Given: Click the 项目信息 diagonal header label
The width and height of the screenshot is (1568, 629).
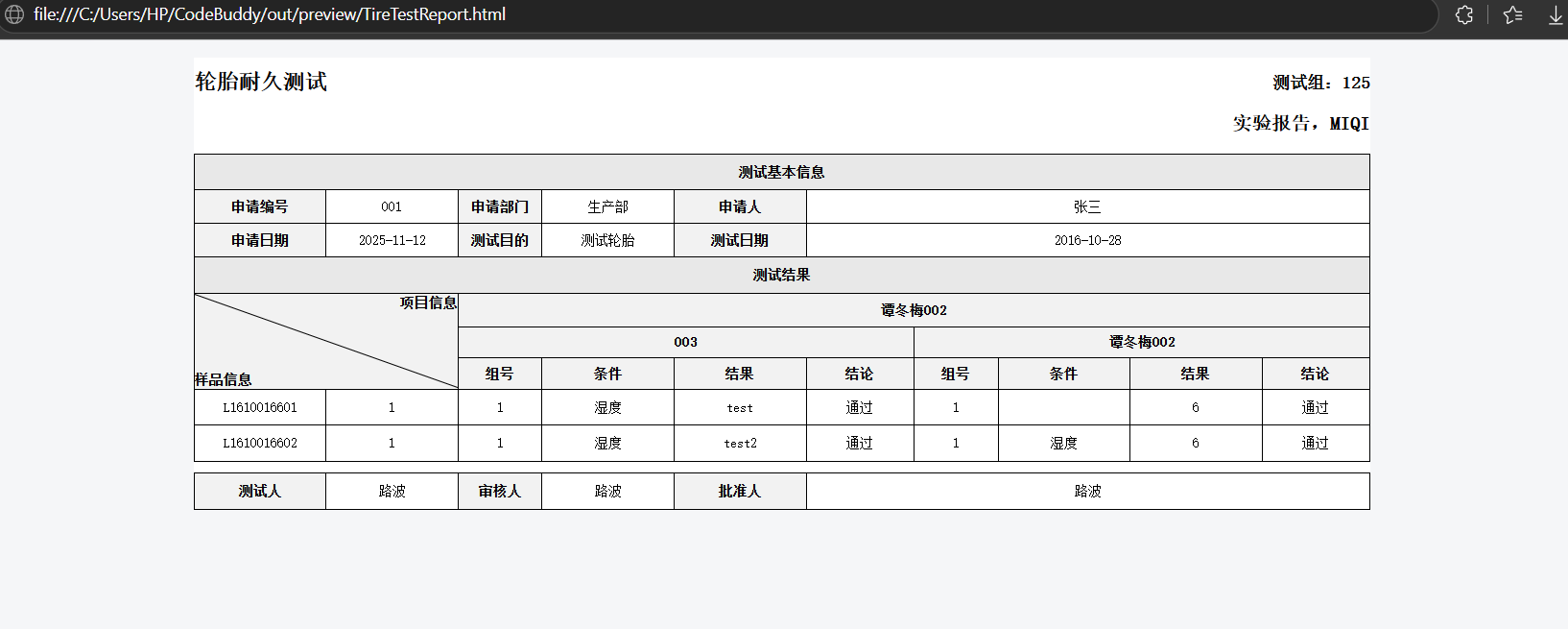Looking at the screenshot, I should click(x=428, y=302).
